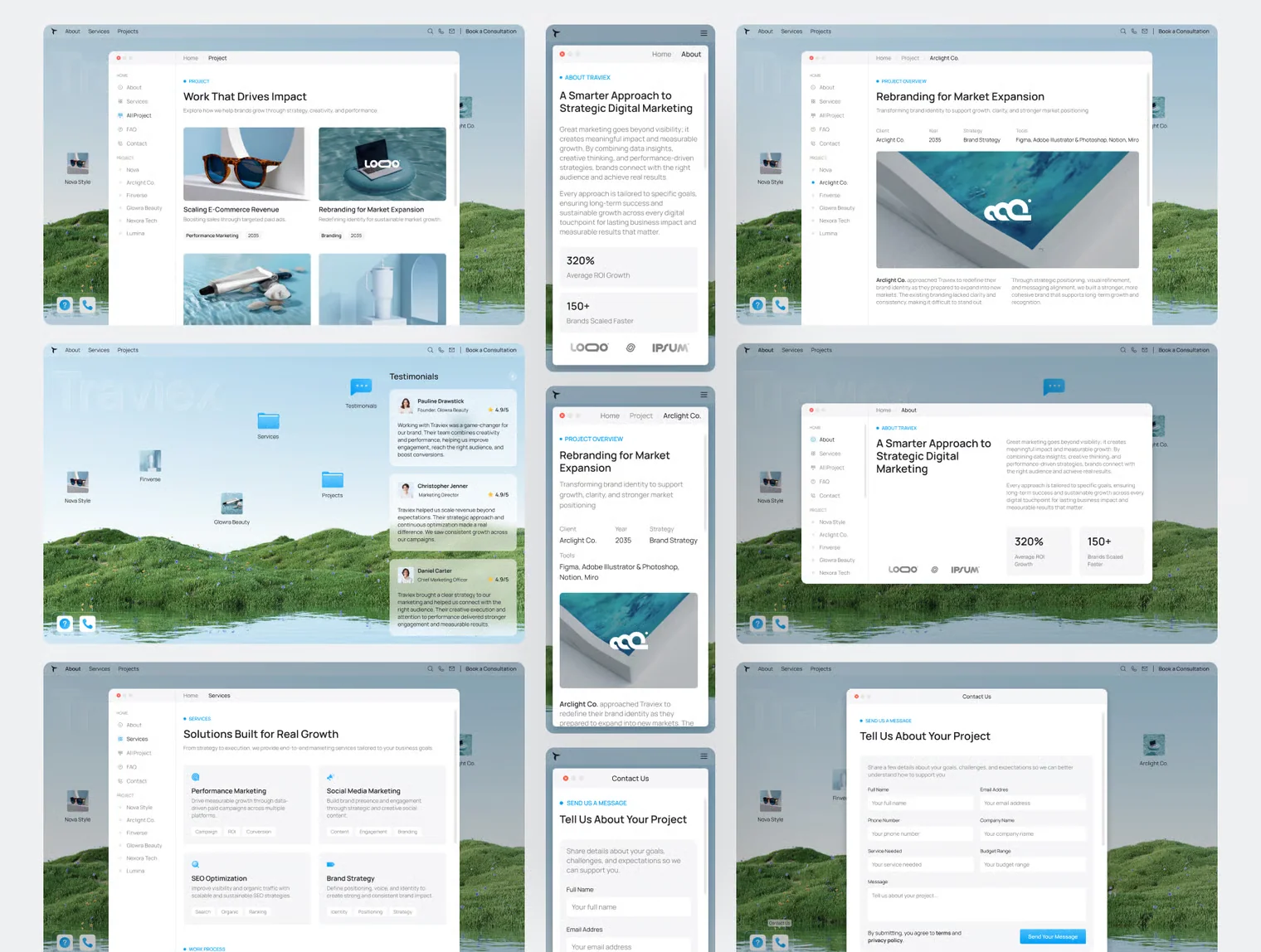This screenshot has width=1261, height=952.
Task: Focus Budget Range field in desktop contact form
Action: pyautogui.click(x=1033, y=864)
